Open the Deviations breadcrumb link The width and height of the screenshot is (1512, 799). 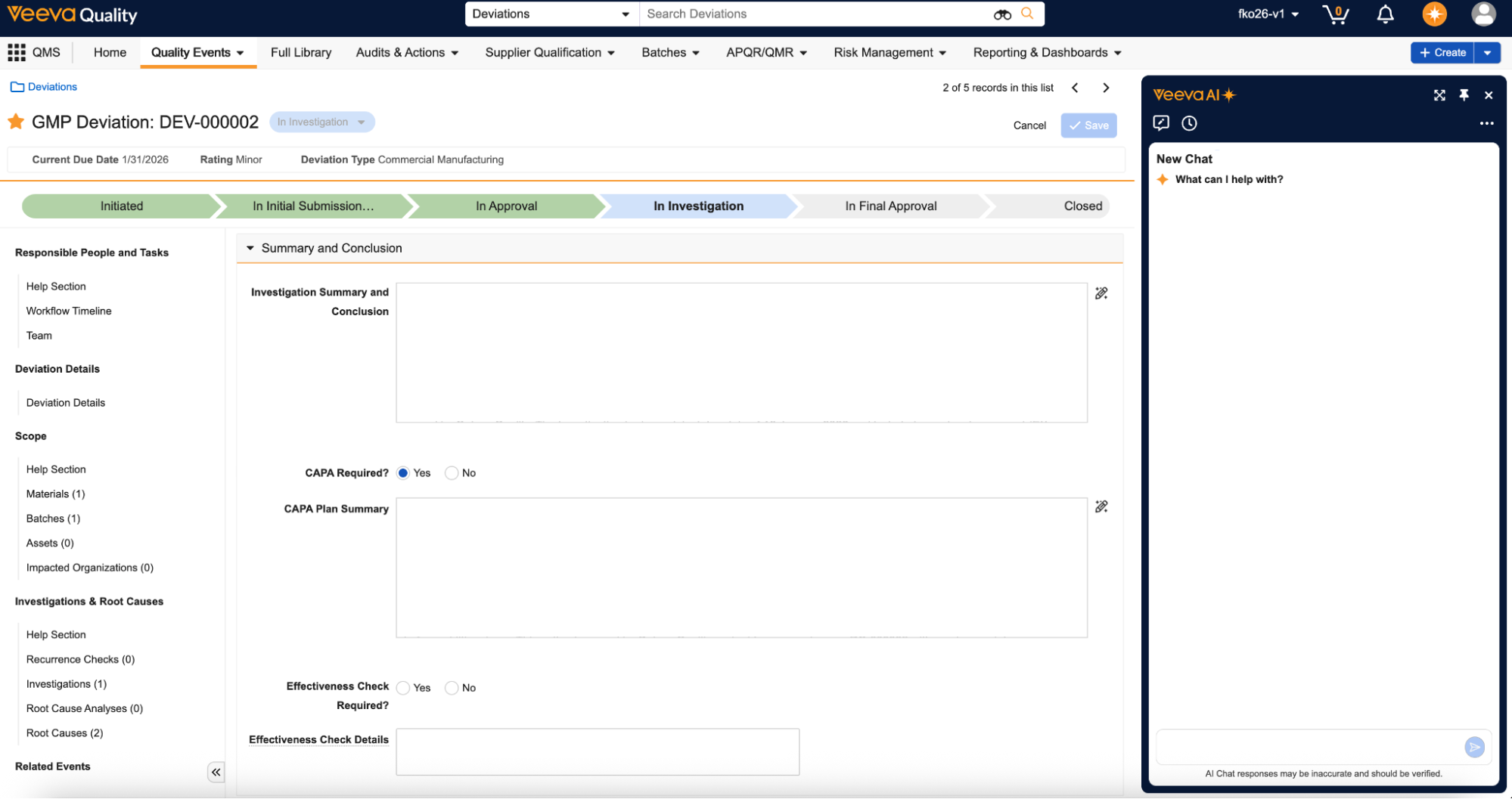click(x=52, y=87)
